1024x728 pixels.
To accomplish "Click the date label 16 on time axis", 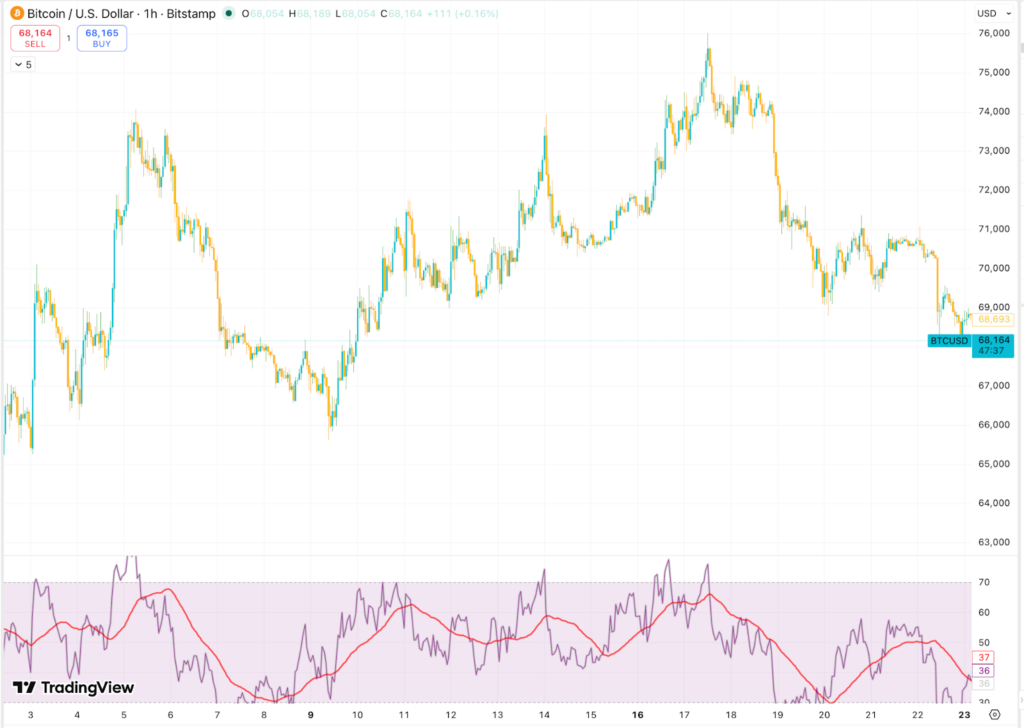I will point(637,716).
